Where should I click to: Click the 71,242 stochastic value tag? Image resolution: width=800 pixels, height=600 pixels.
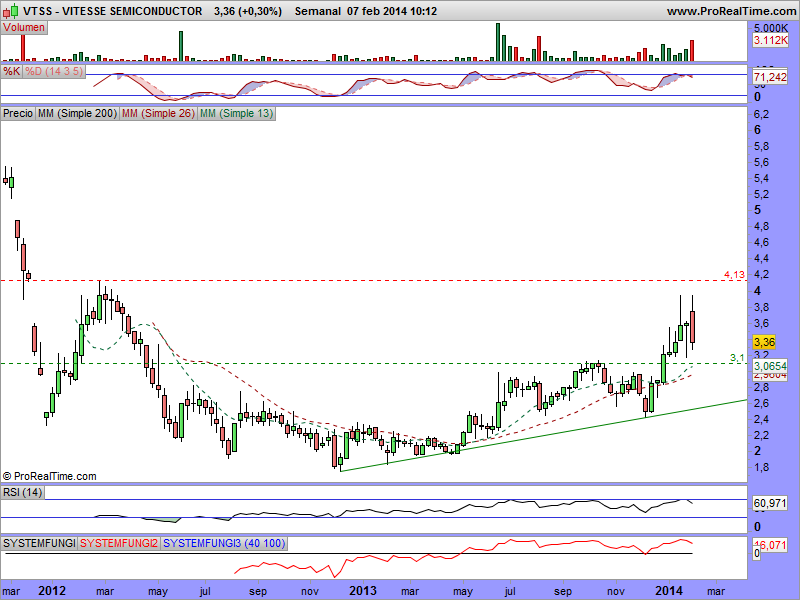coord(770,77)
